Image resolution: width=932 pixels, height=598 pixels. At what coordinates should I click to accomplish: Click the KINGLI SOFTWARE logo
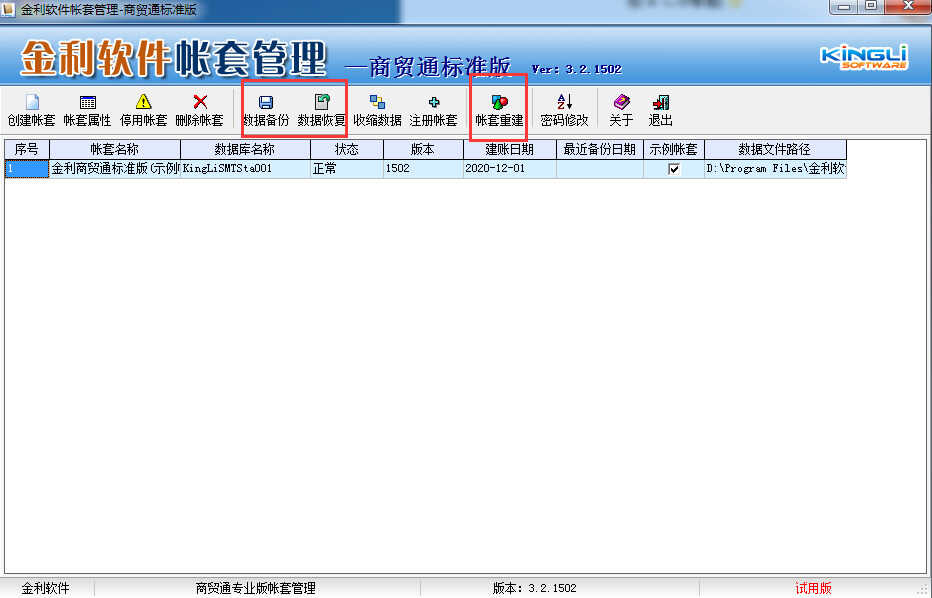tap(864, 57)
